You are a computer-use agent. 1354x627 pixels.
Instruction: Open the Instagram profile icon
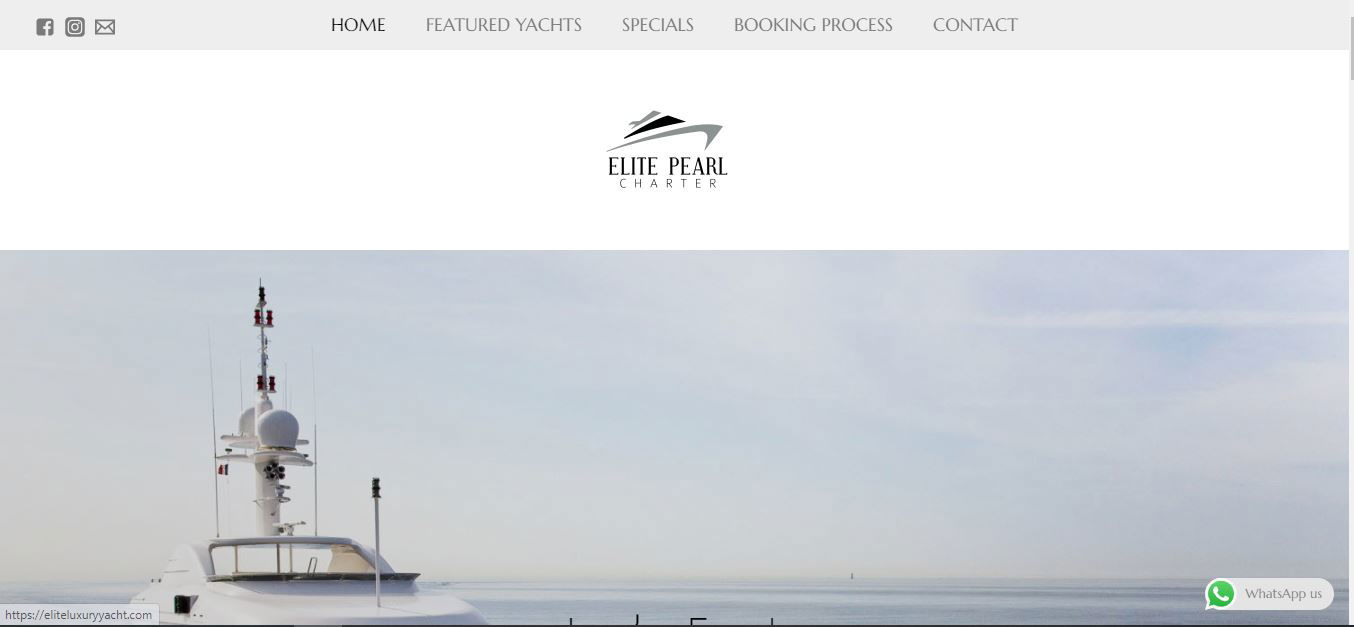pyautogui.click(x=75, y=27)
